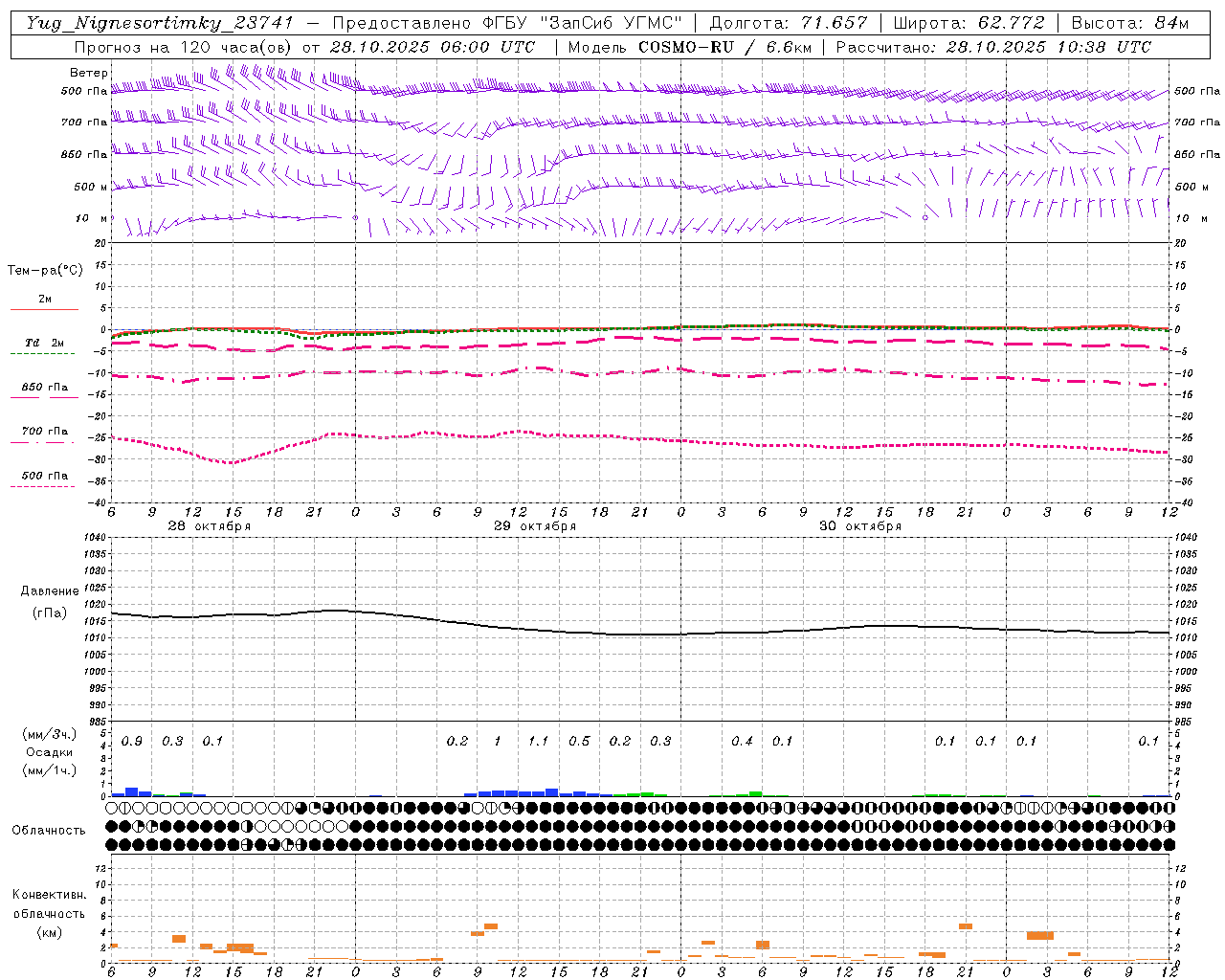The image size is (1225, 980).
Task: Click the 0.4 precipitation value
Action: [742, 742]
